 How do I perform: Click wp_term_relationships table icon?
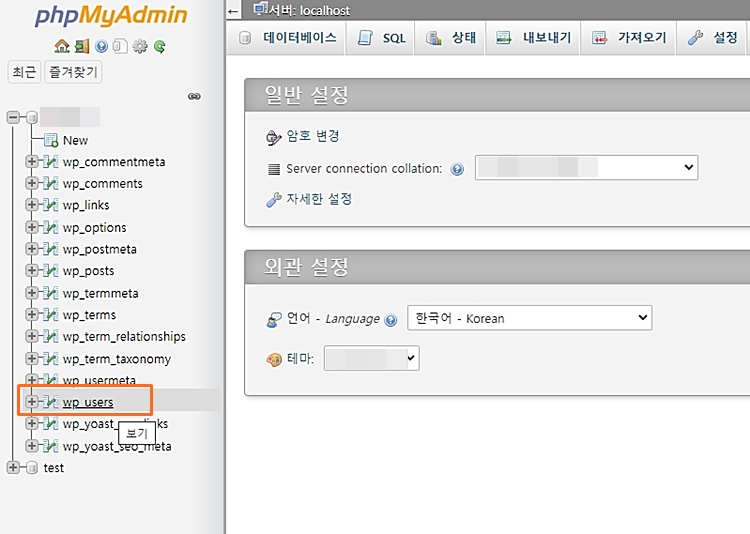(x=51, y=336)
